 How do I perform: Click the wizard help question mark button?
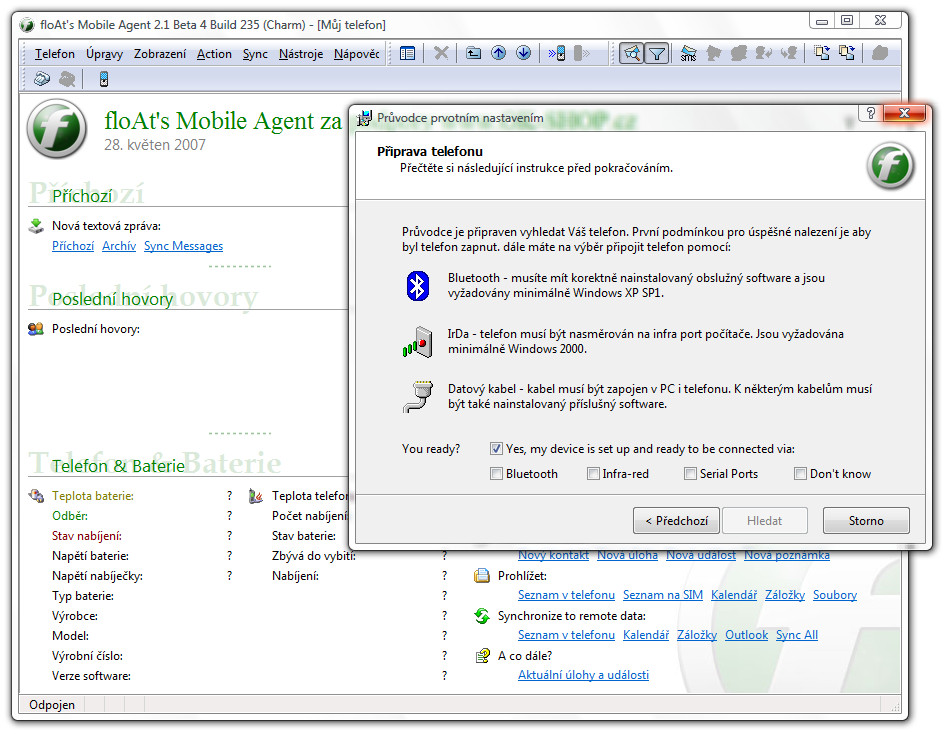tap(870, 113)
